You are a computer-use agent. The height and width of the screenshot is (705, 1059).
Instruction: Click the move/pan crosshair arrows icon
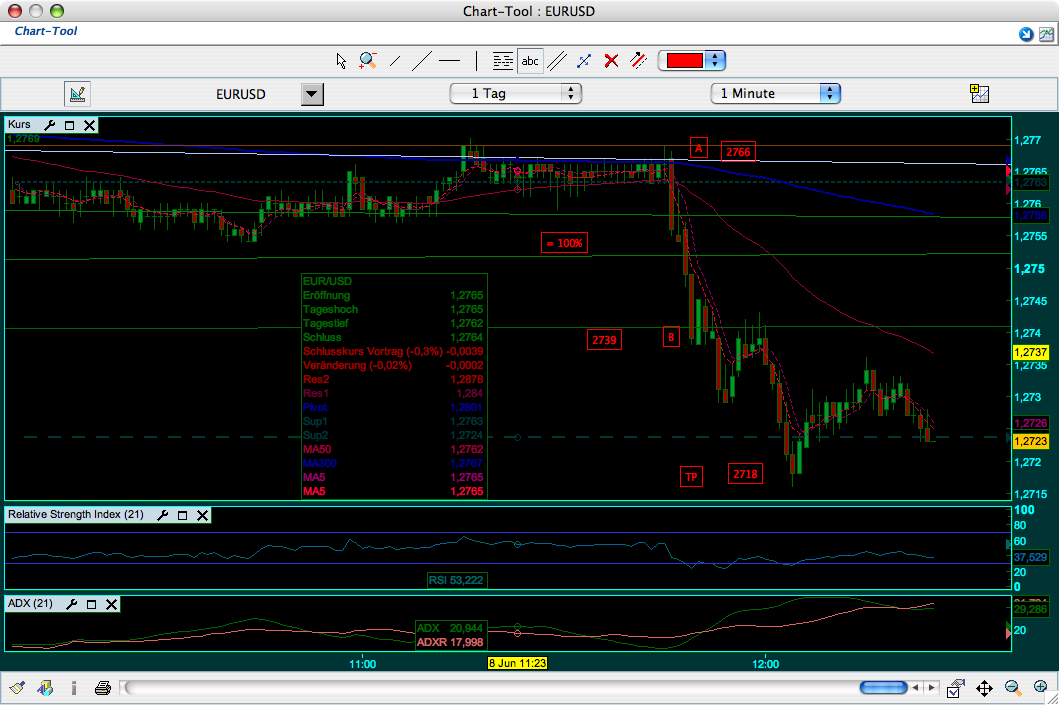[x=984, y=688]
